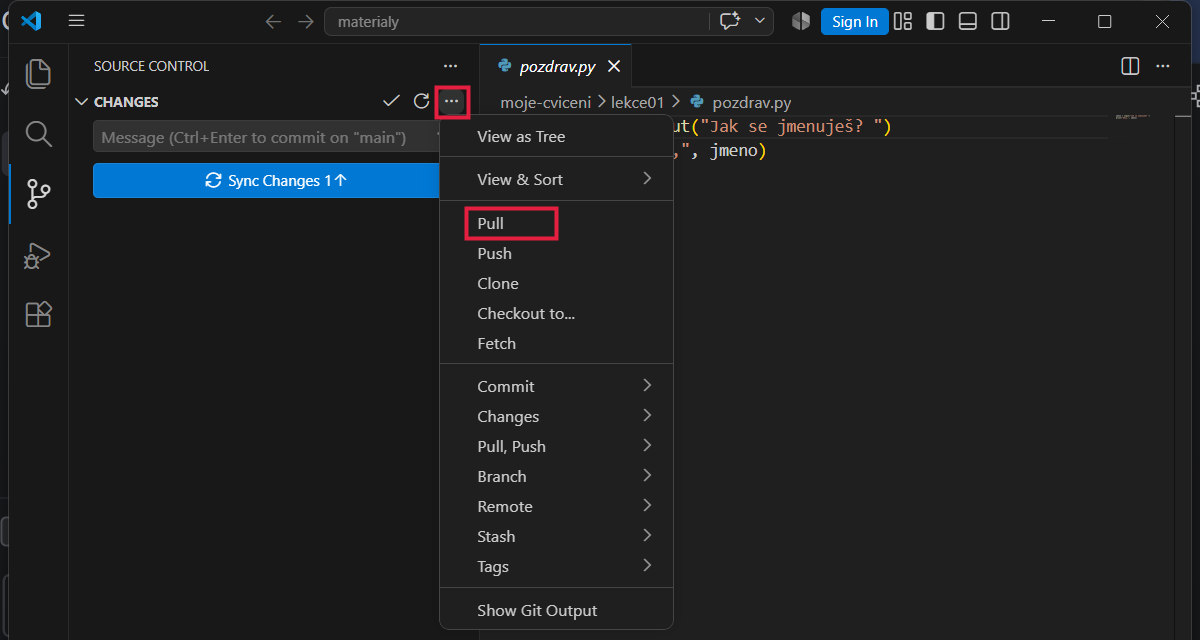Toggle the bottom panel visibility
This screenshot has height=640, width=1200.
pos(968,21)
